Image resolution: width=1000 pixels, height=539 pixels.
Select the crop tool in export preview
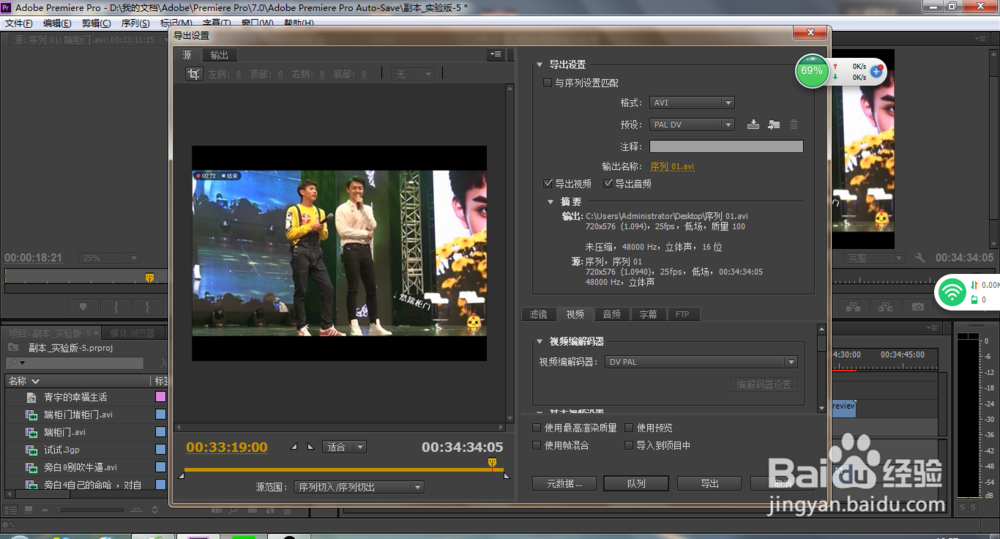(x=193, y=74)
